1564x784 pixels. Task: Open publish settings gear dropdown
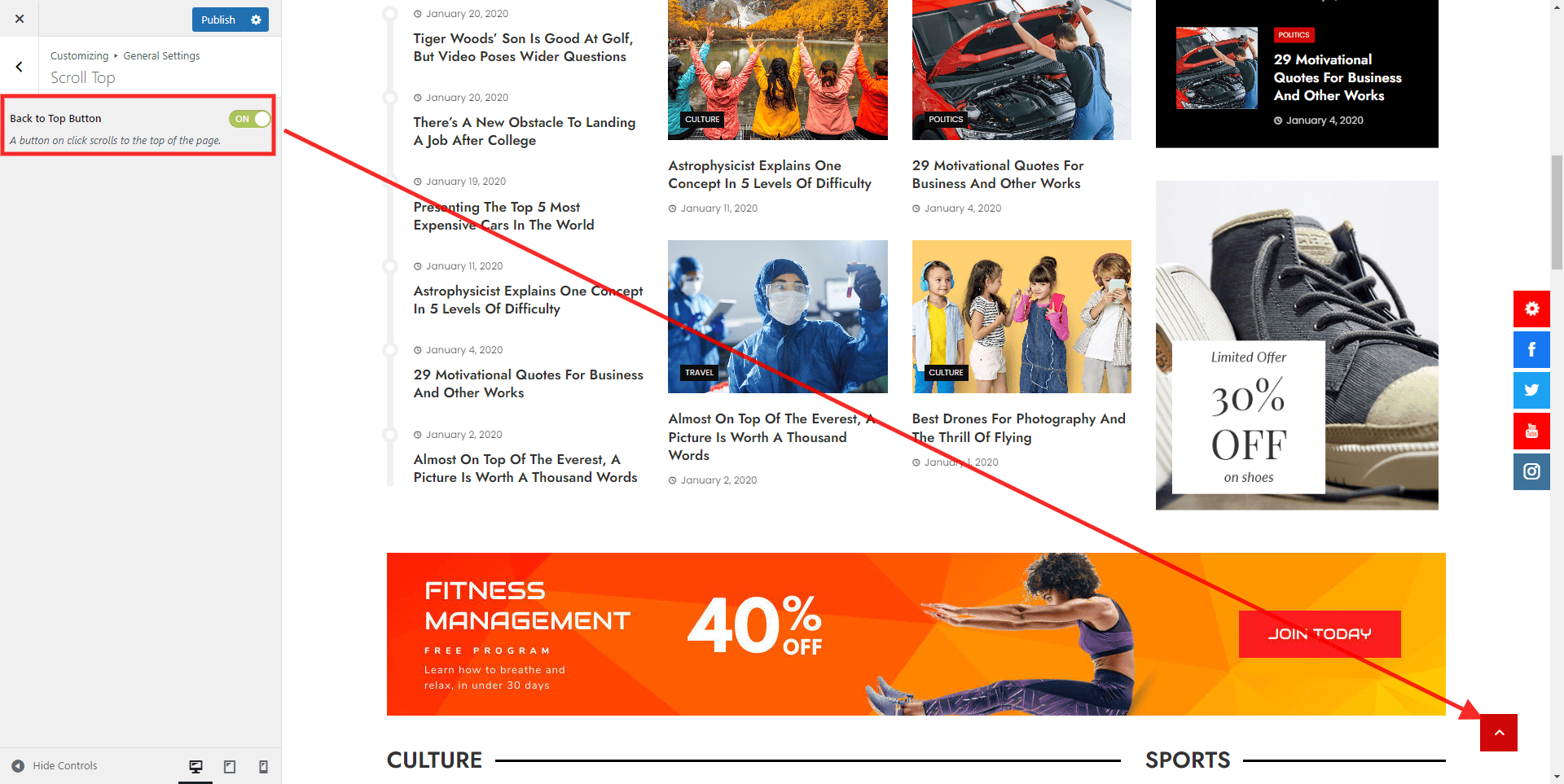[256, 20]
